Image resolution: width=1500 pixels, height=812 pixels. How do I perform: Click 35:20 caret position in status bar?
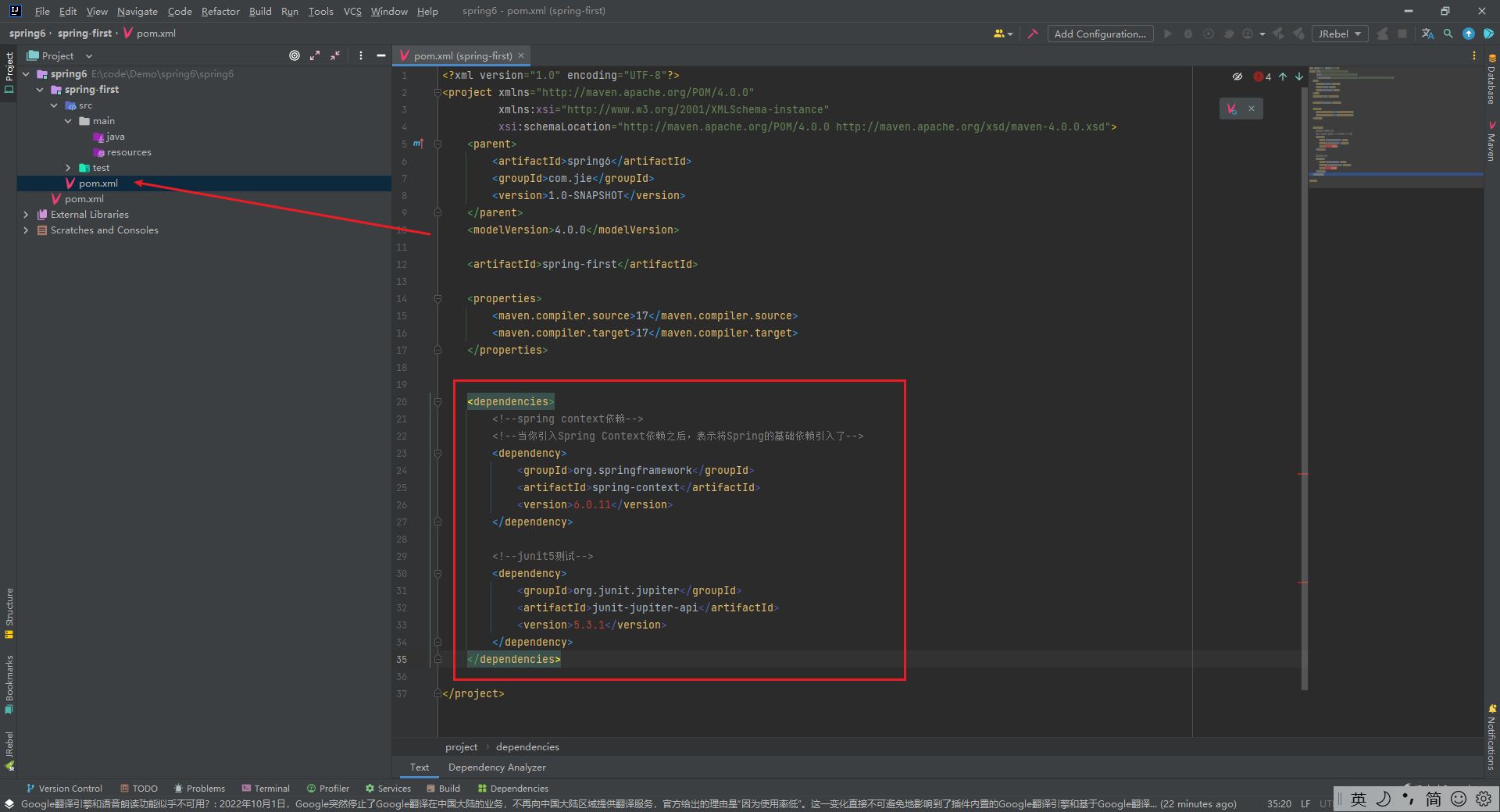click(1279, 804)
